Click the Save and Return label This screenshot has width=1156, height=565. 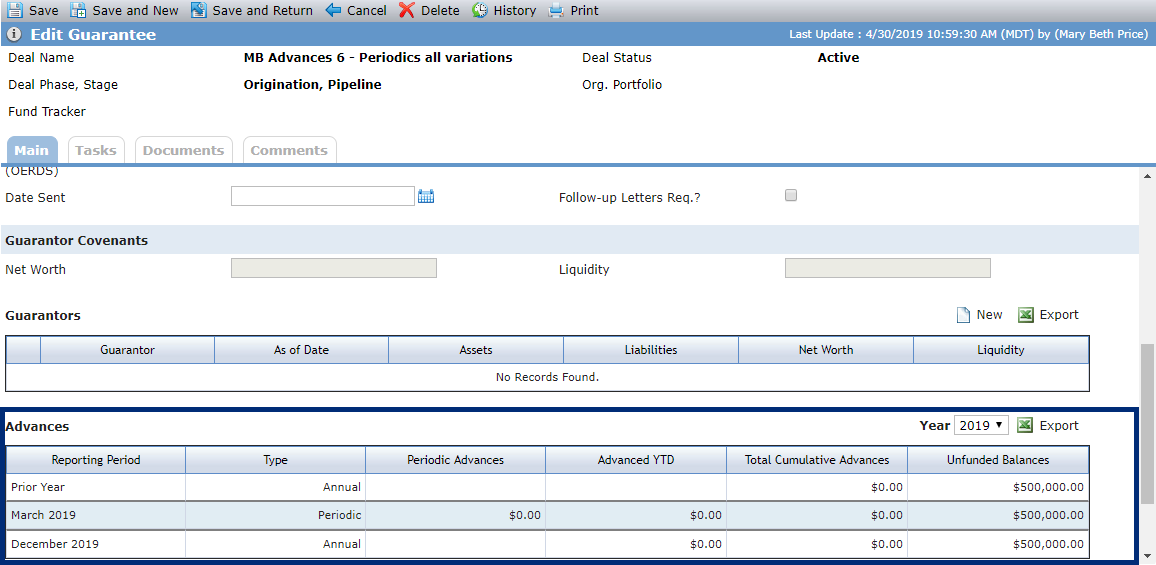click(x=262, y=10)
